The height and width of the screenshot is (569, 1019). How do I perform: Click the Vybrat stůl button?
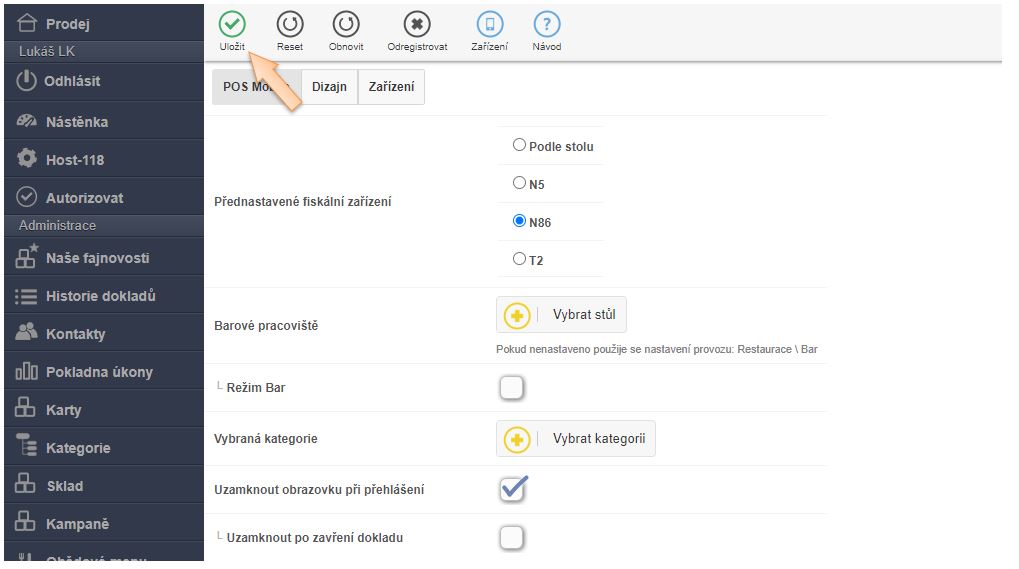tap(561, 315)
